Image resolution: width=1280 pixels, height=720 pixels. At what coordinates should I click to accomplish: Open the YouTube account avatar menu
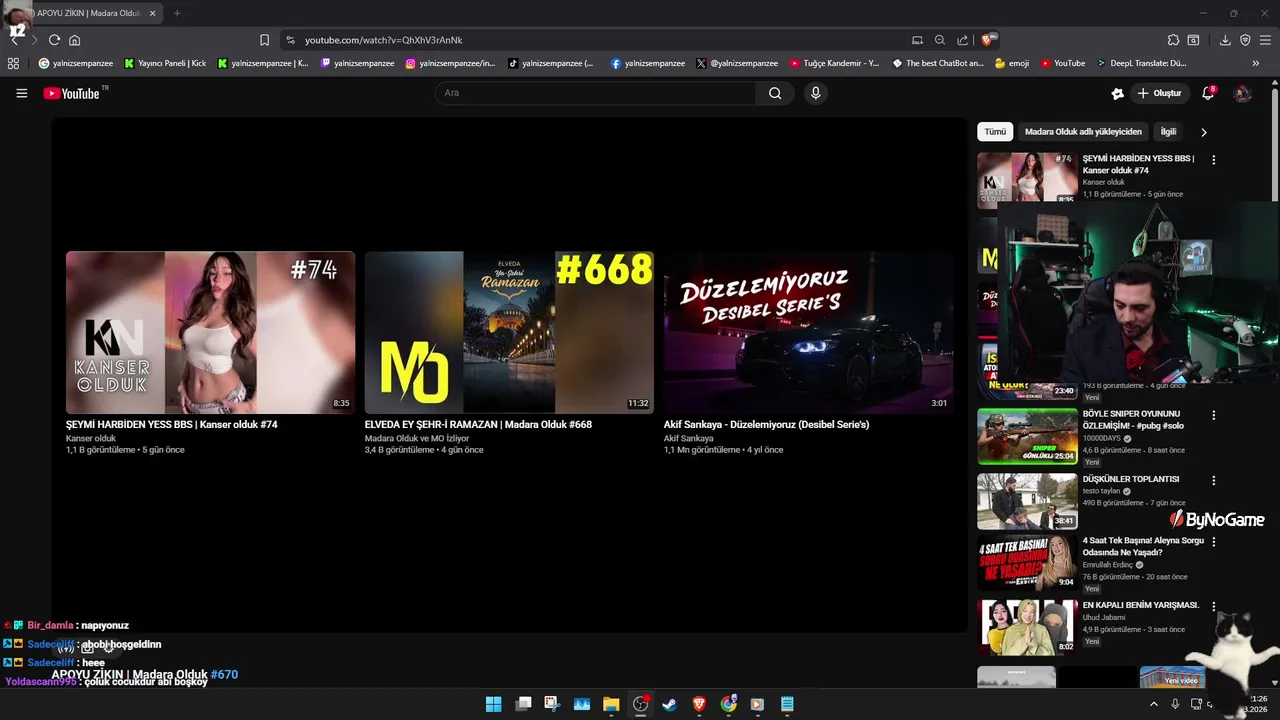(1243, 93)
